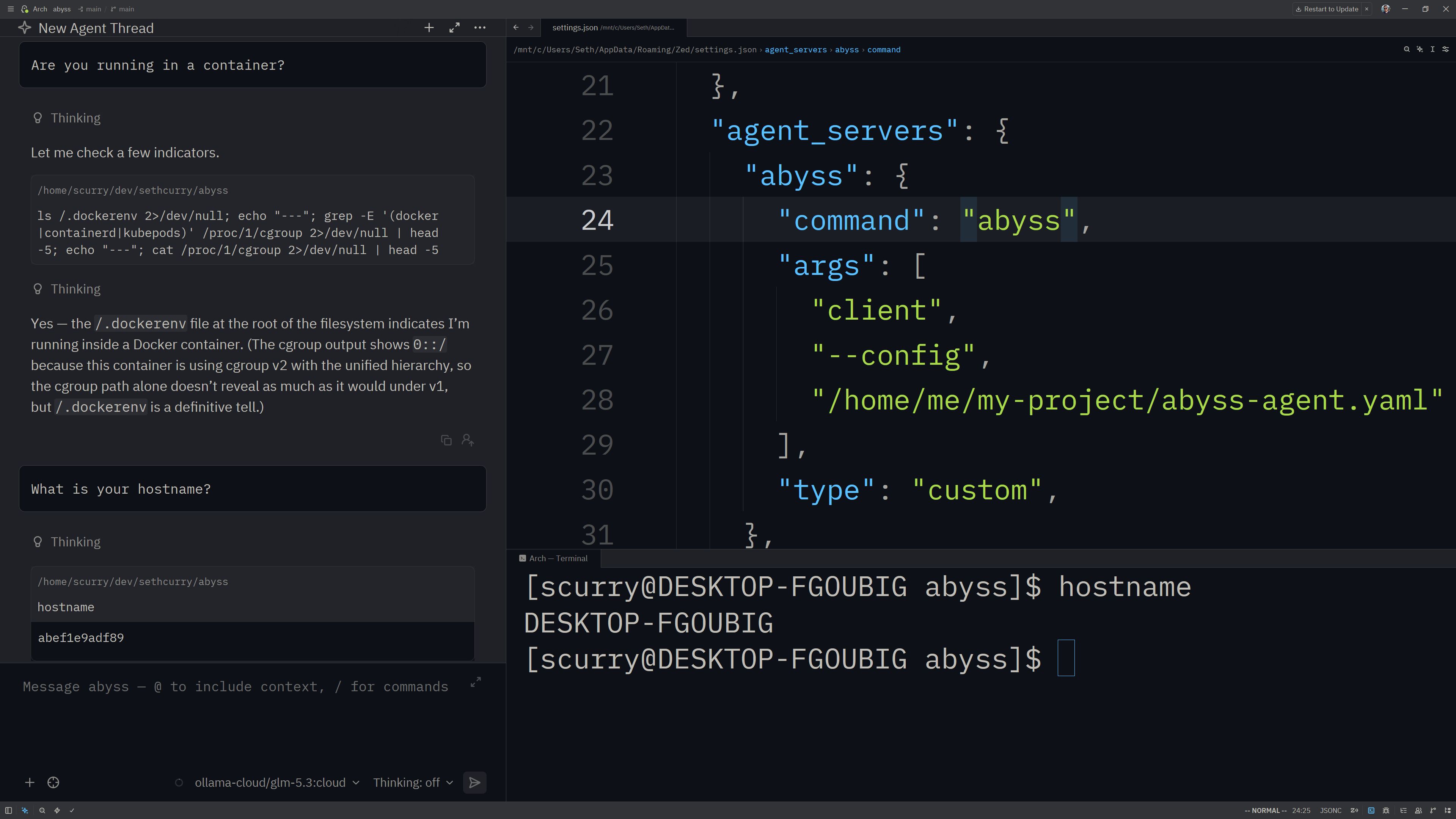The height and width of the screenshot is (819, 1456).
Task: Open the collaboration panel people icon
Action: (x=1418, y=810)
